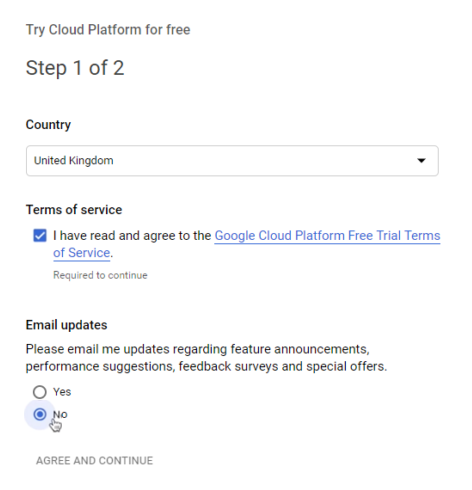Screen dimensions: 472x490
Task: Uncheck the Terms of service agreement checkbox
Action: click(x=40, y=236)
